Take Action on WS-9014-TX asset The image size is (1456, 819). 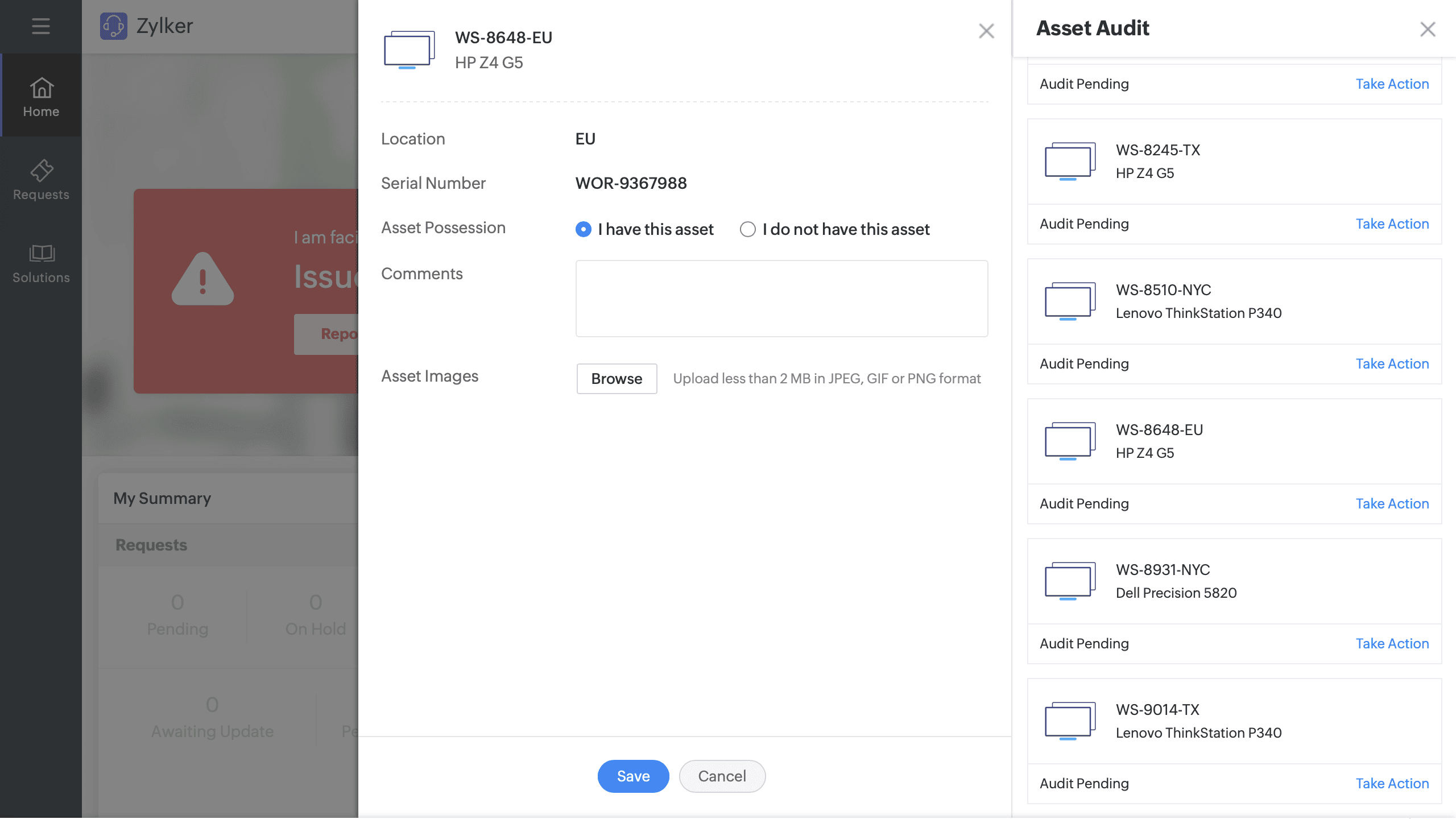[1392, 784]
